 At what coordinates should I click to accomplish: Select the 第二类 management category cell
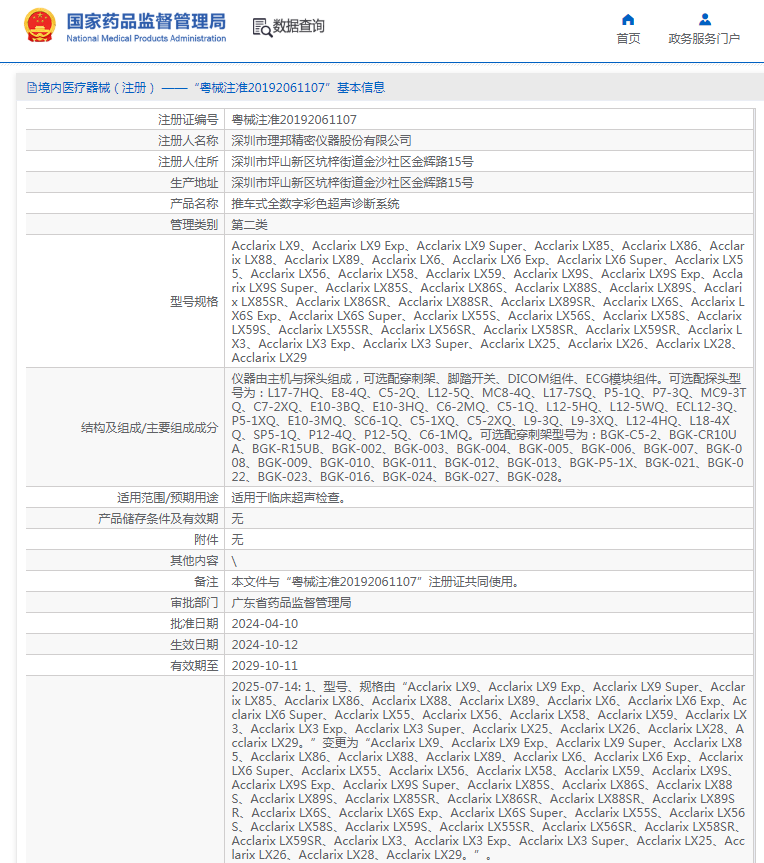tap(250, 225)
